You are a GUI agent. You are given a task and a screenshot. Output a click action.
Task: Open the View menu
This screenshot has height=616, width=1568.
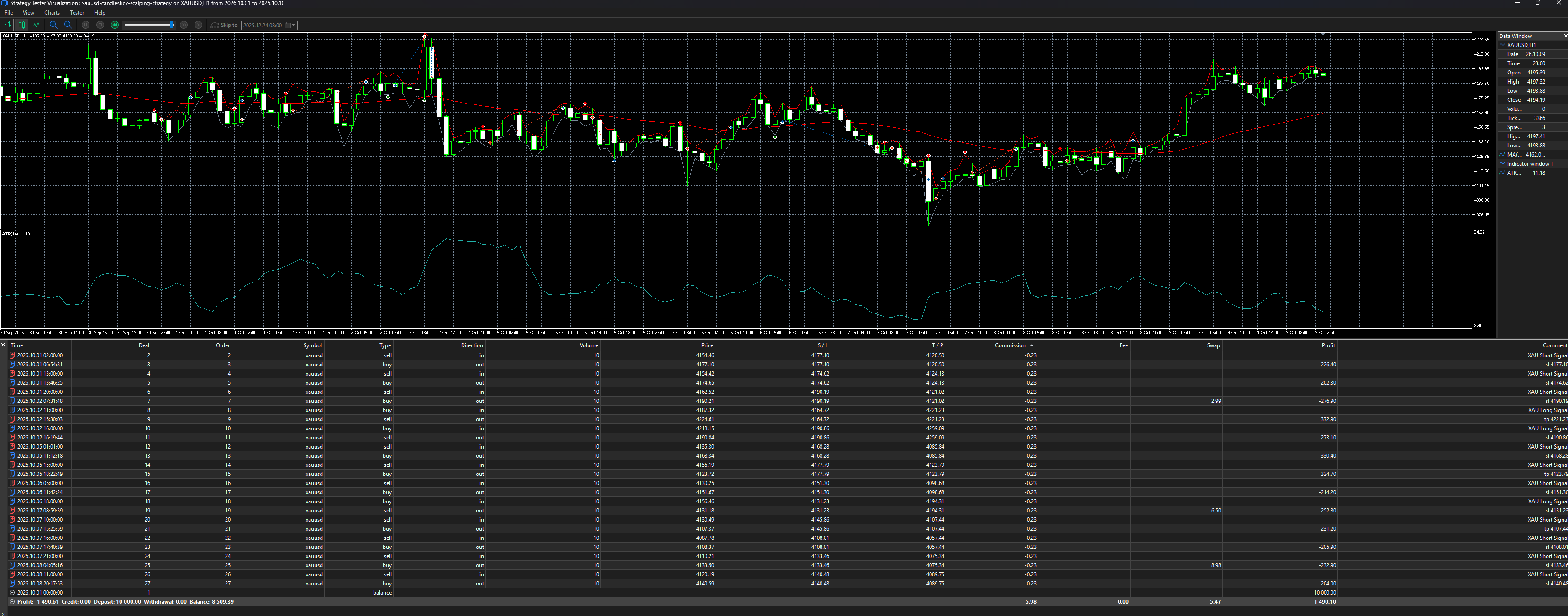[x=29, y=13]
